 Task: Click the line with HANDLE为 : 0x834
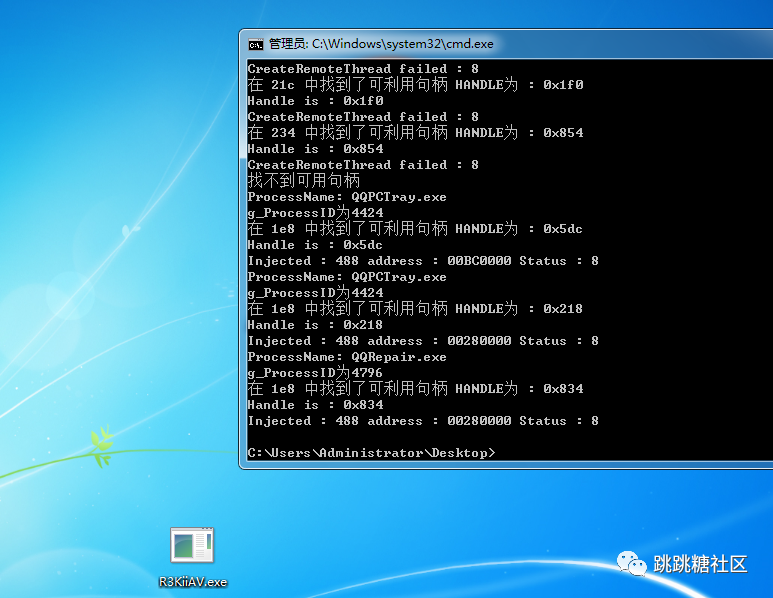click(x=415, y=388)
